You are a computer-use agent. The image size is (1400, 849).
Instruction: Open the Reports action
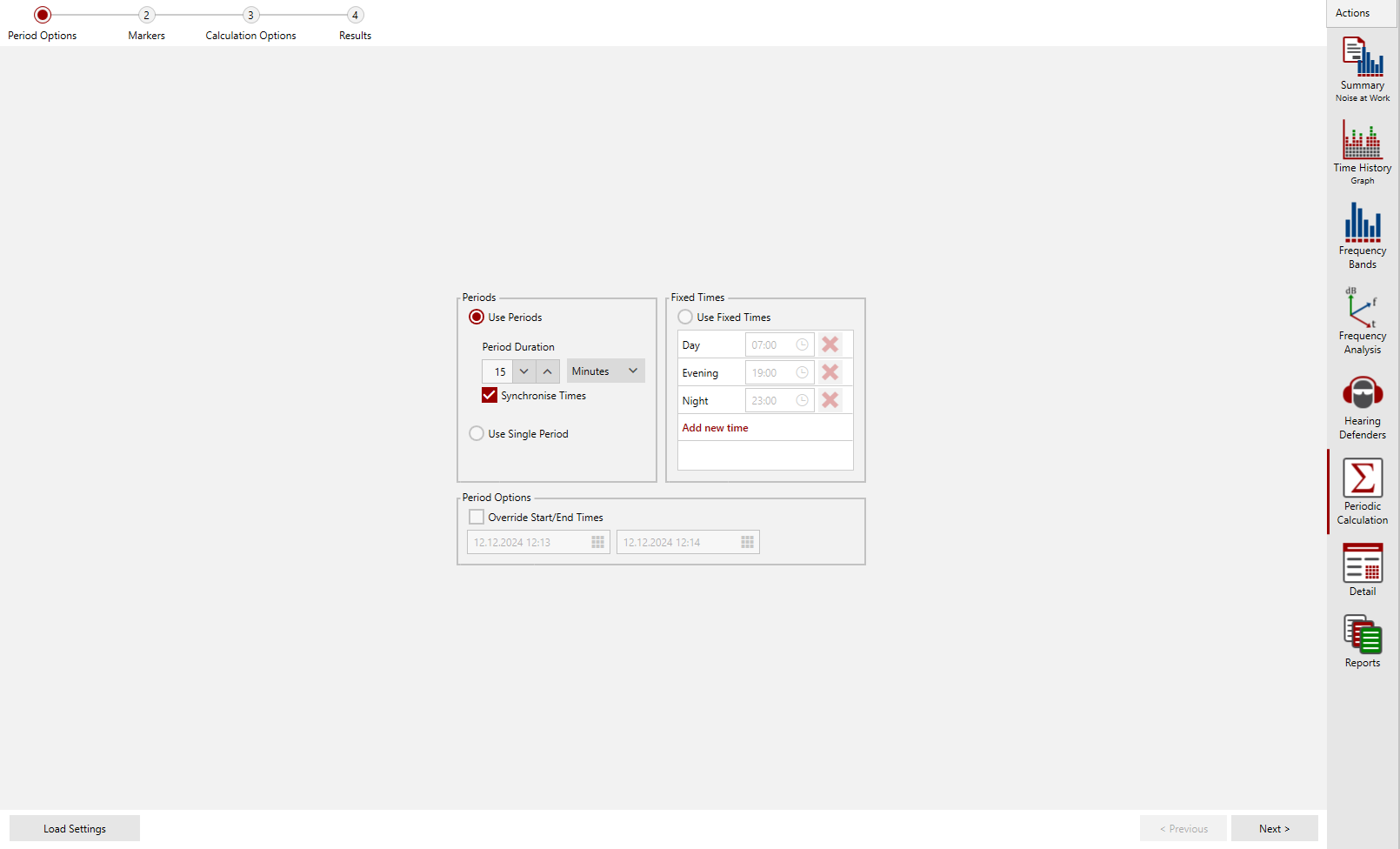click(1363, 641)
